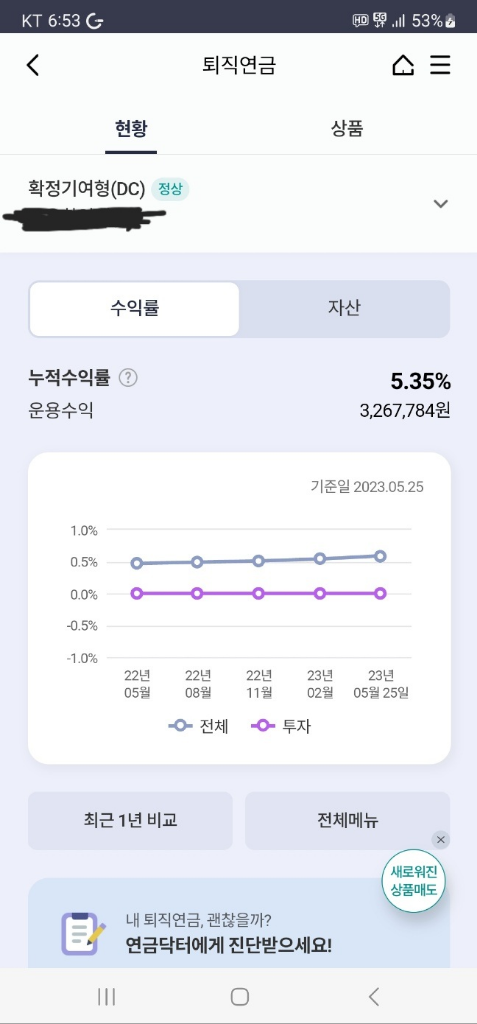This screenshot has height=1024, width=477.
Task: Expand the 확정기여형(DC) account dropdown
Action: coord(441,203)
